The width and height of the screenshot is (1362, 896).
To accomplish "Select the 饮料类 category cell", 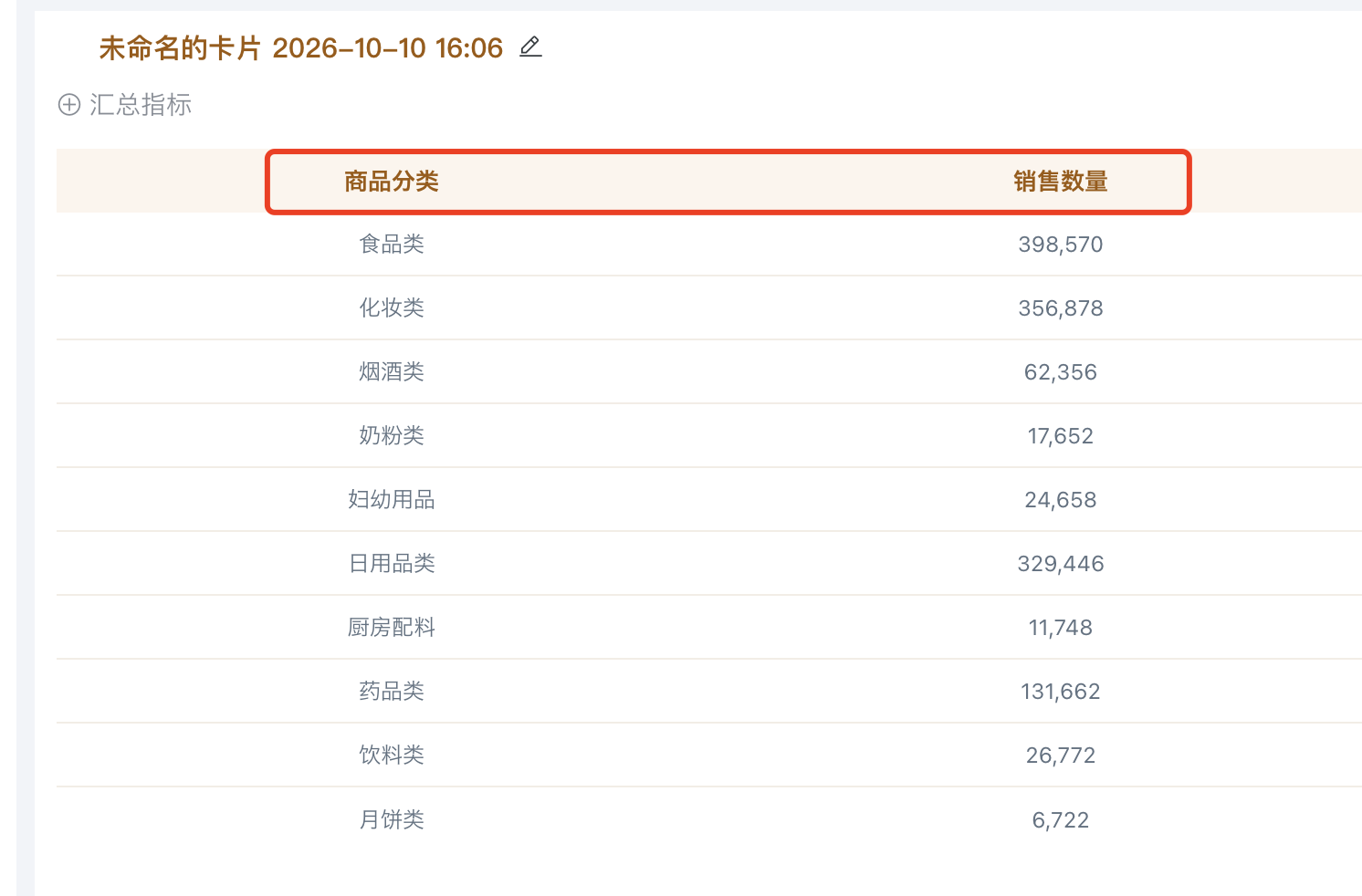I will point(392,755).
